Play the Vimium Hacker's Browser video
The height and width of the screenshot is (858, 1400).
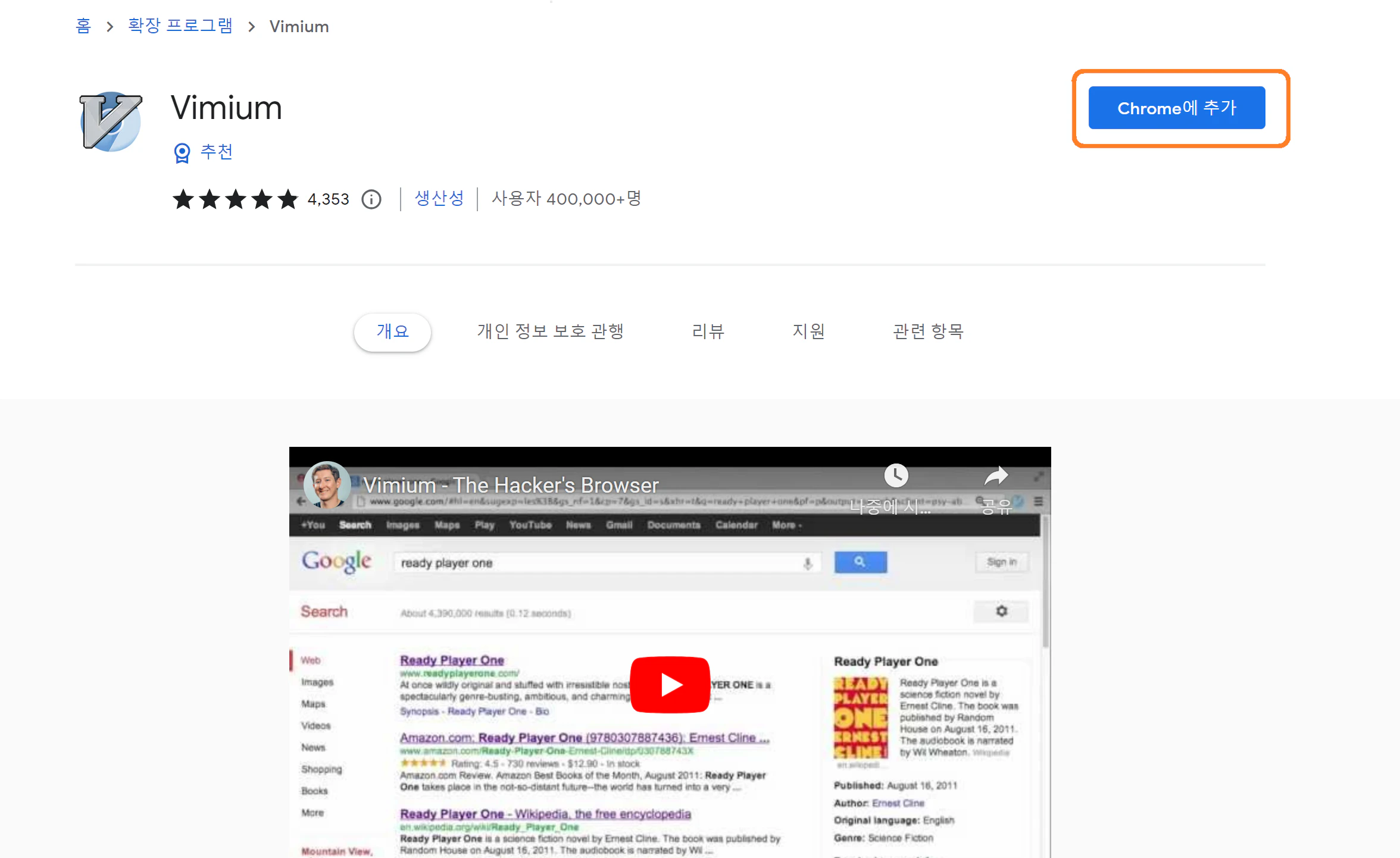click(670, 684)
